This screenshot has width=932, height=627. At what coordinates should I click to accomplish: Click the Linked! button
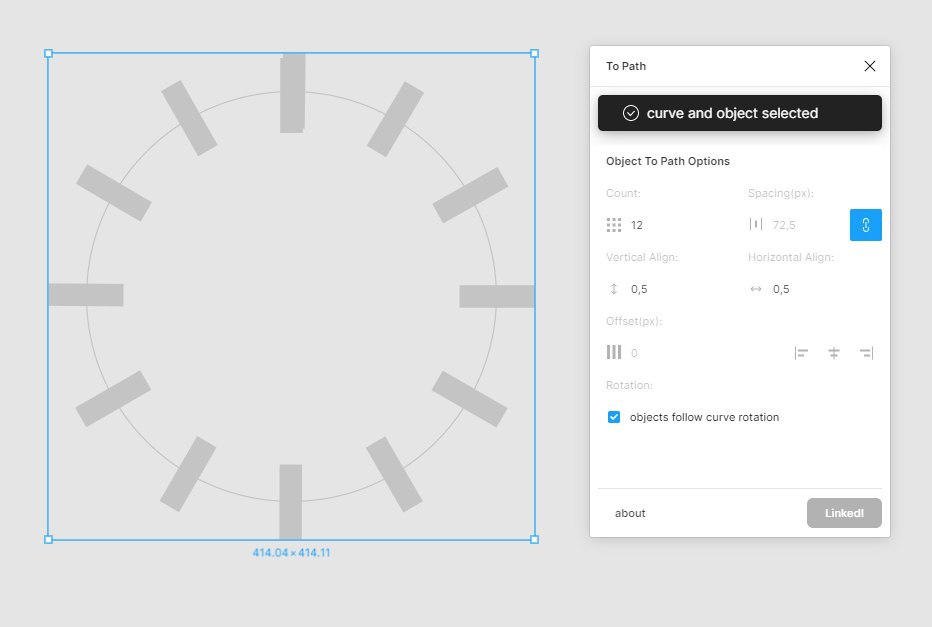click(844, 513)
